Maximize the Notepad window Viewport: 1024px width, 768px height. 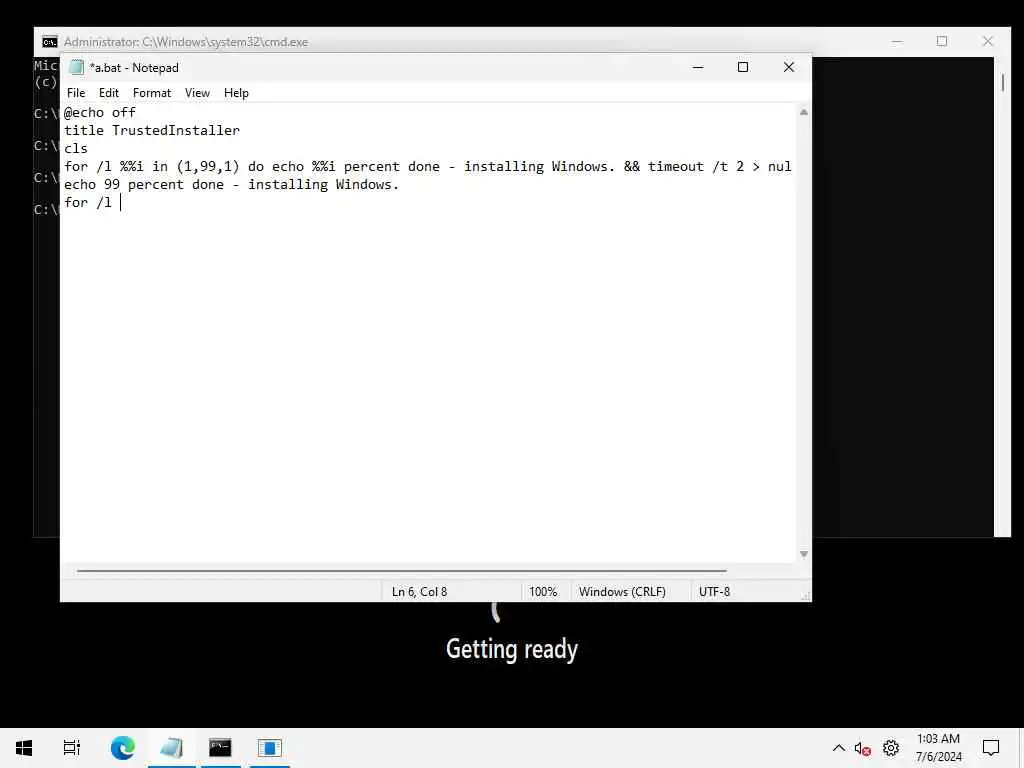[743, 67]
